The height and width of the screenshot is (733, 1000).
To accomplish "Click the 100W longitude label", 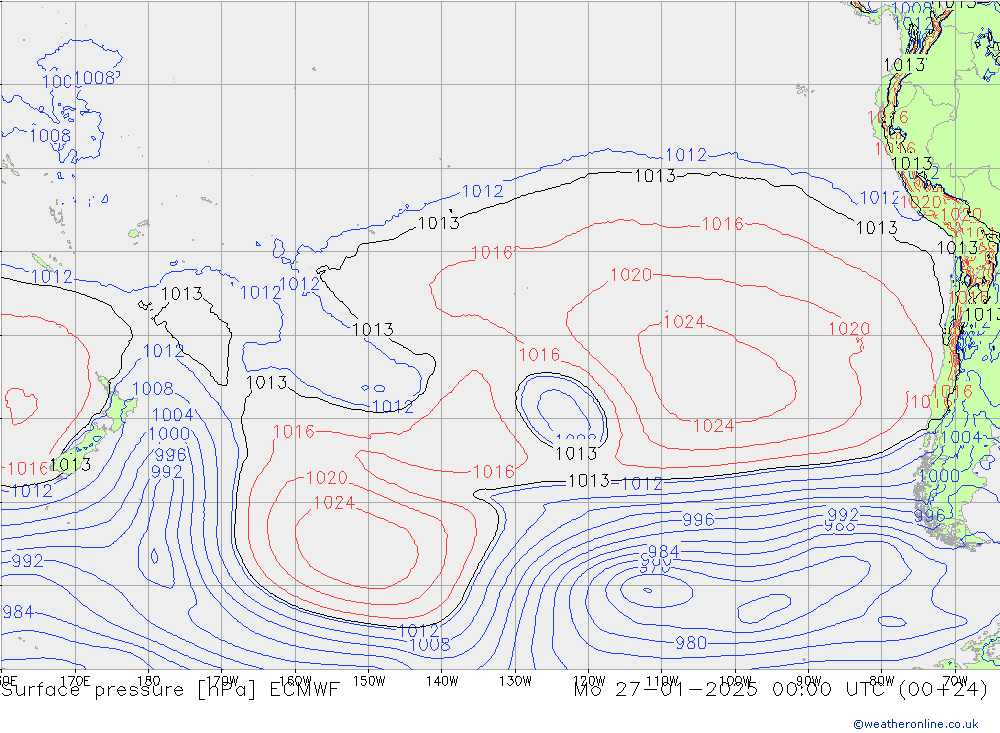I will click(735, 681).
